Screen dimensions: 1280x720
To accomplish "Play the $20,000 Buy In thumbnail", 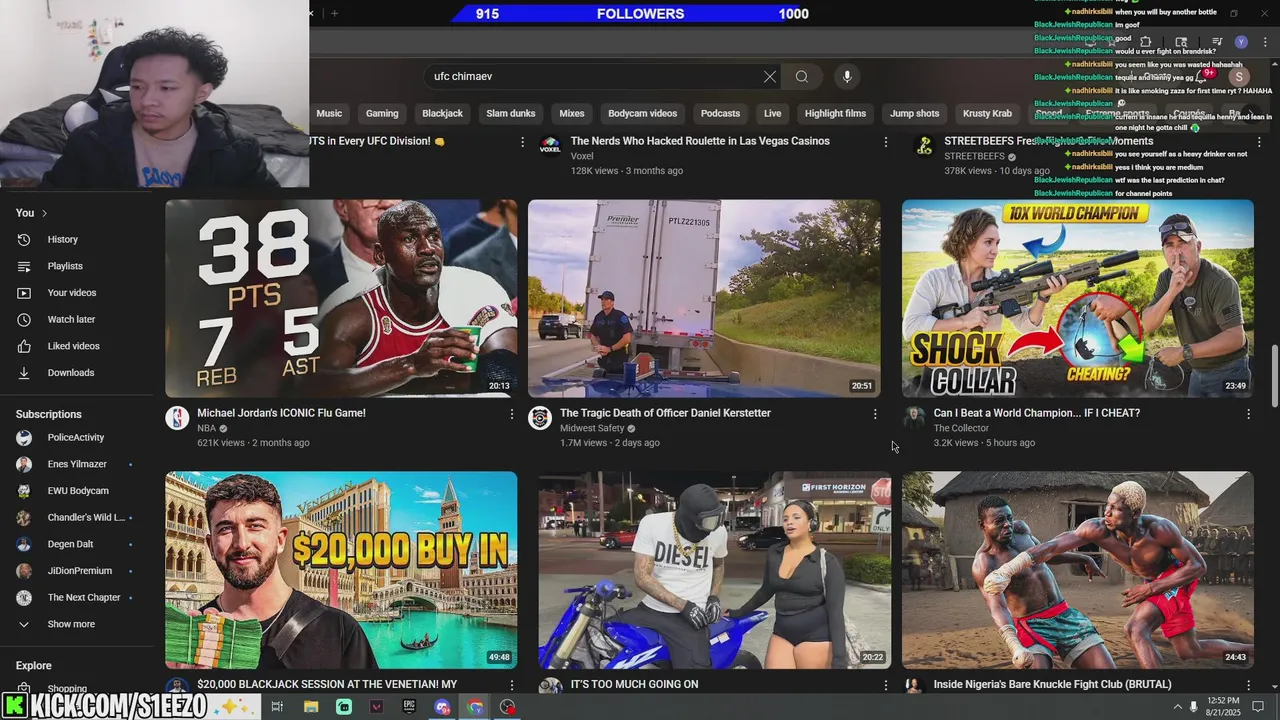I will point(341,570).
